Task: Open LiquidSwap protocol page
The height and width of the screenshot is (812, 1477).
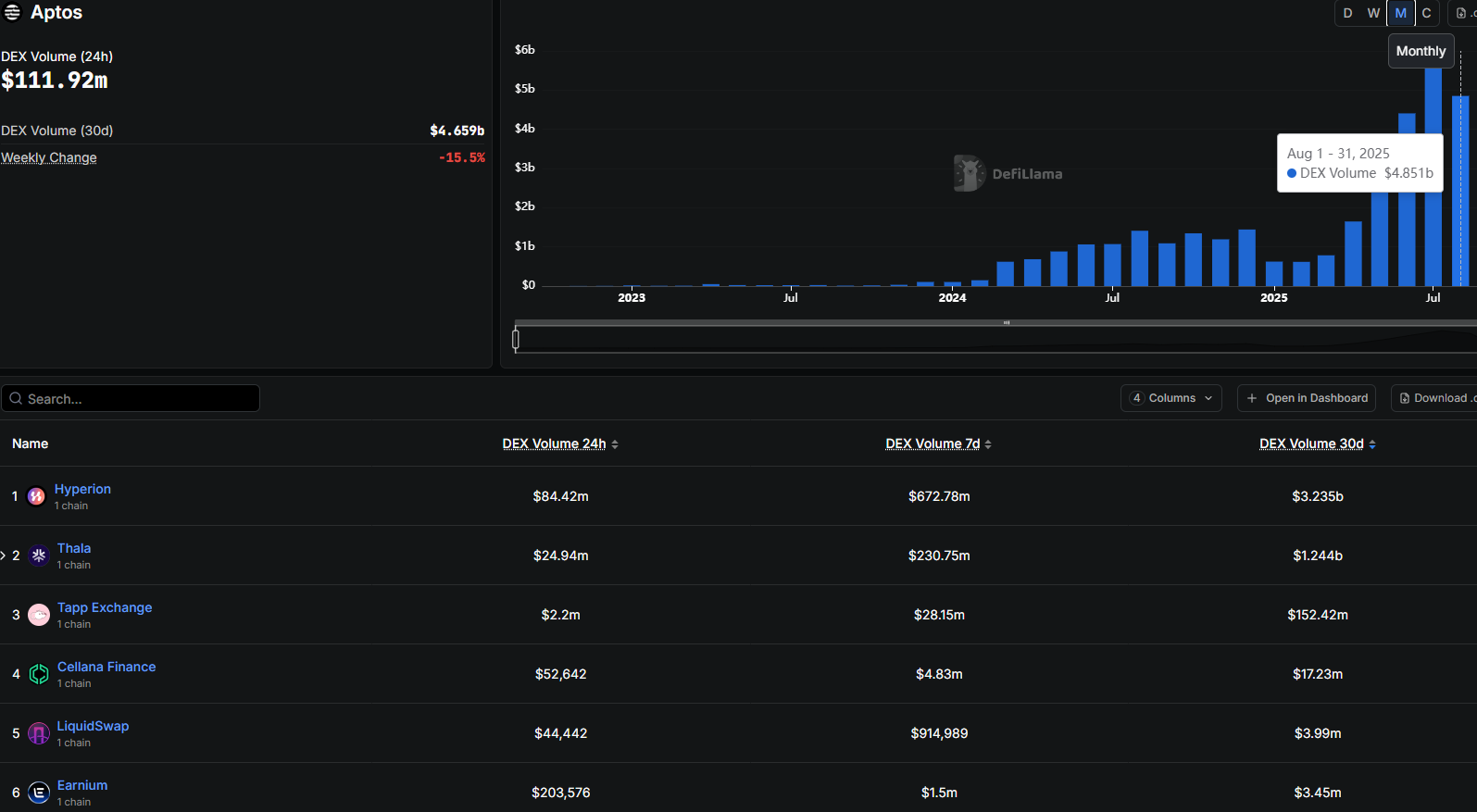Action: 93,726
